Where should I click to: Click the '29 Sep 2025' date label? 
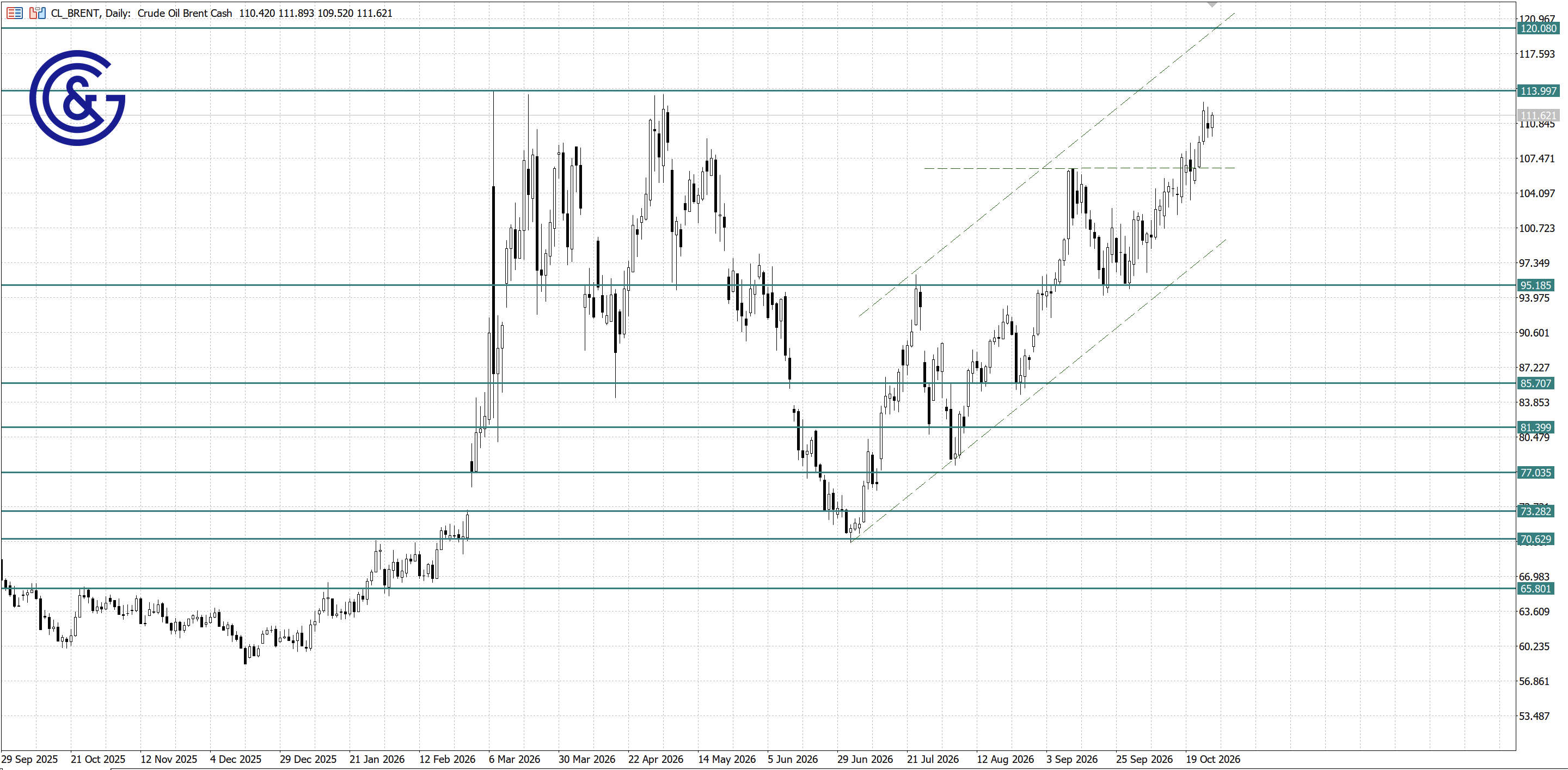[x=29, y=760]
